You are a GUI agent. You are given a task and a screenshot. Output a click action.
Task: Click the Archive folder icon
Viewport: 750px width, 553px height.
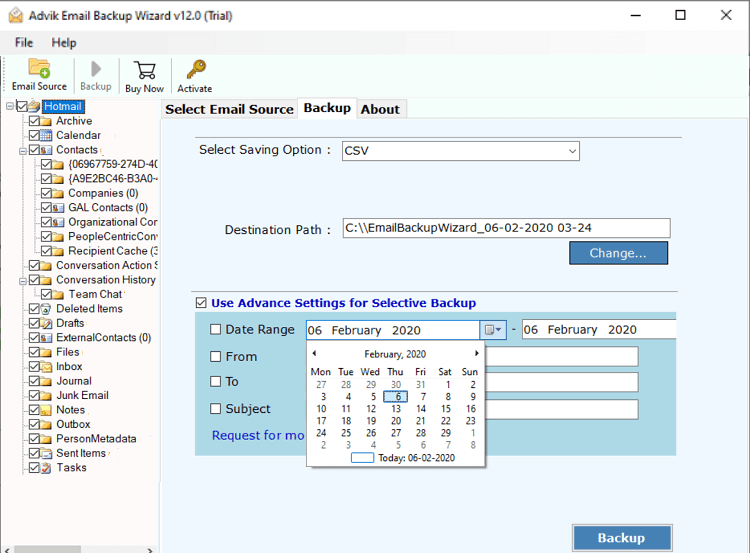46,121
